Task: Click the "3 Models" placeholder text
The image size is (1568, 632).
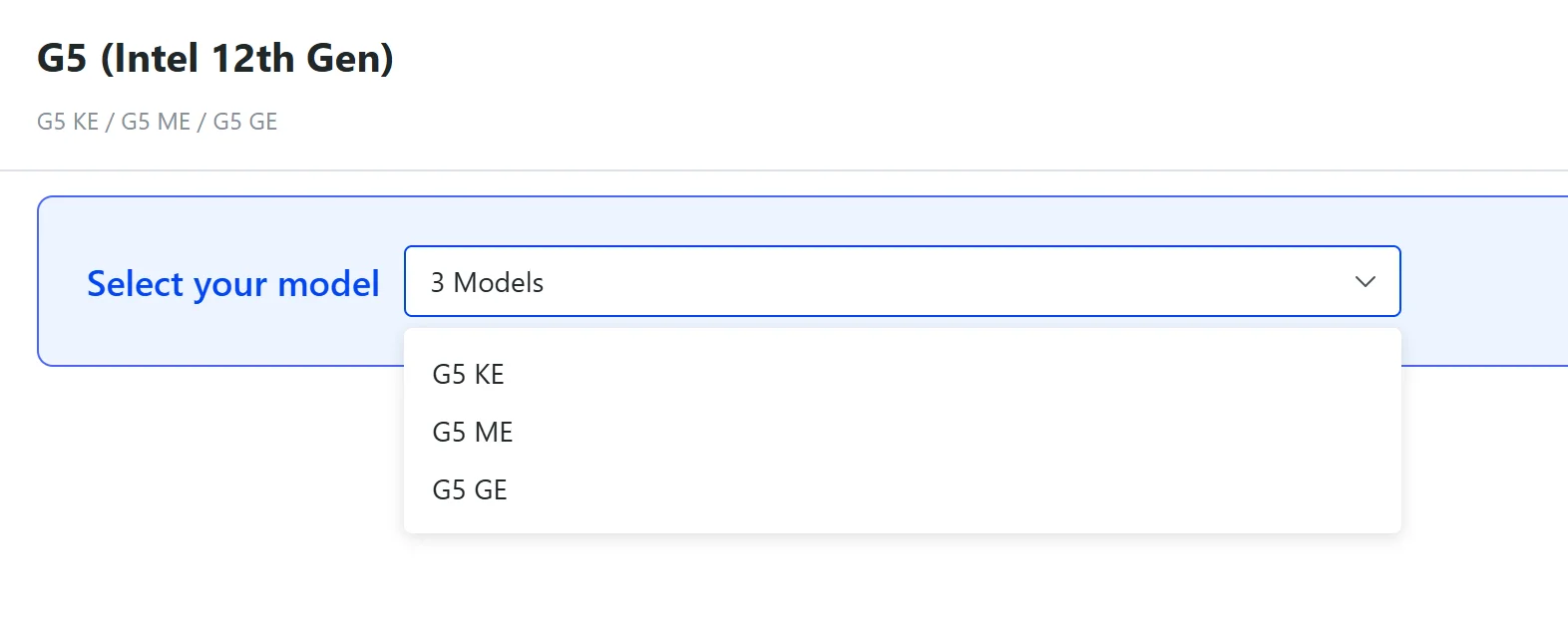Action: pos(487,283)
